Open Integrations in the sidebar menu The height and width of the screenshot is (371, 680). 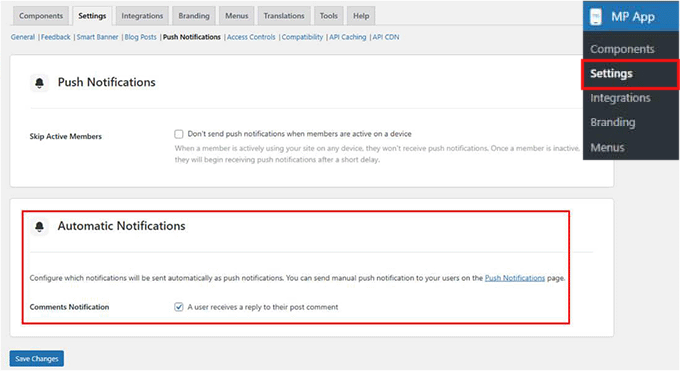620,98
